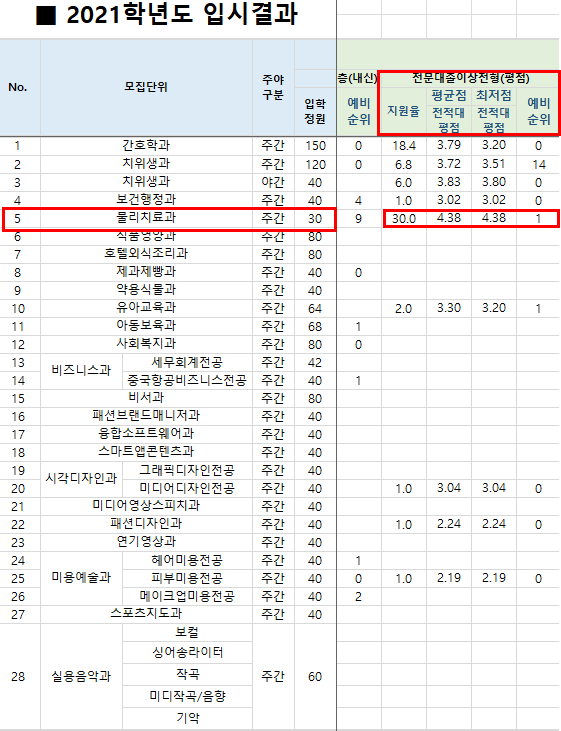The width and height of the screenshot is (561, 731).
Task: Click the 전문대졸이상전형(평점) merged header
Action: pos(471,78)
